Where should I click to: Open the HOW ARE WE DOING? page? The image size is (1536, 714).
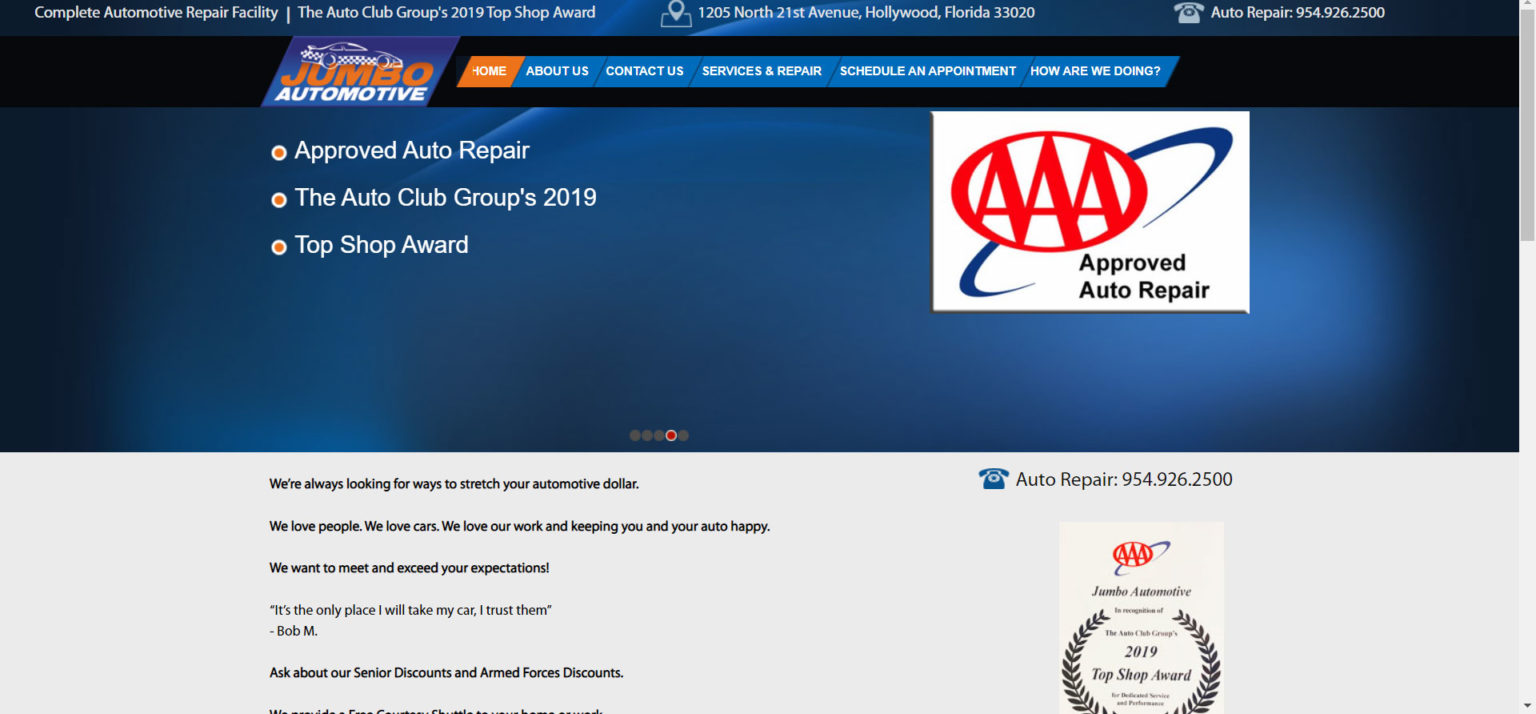[x=1095, y=71]
